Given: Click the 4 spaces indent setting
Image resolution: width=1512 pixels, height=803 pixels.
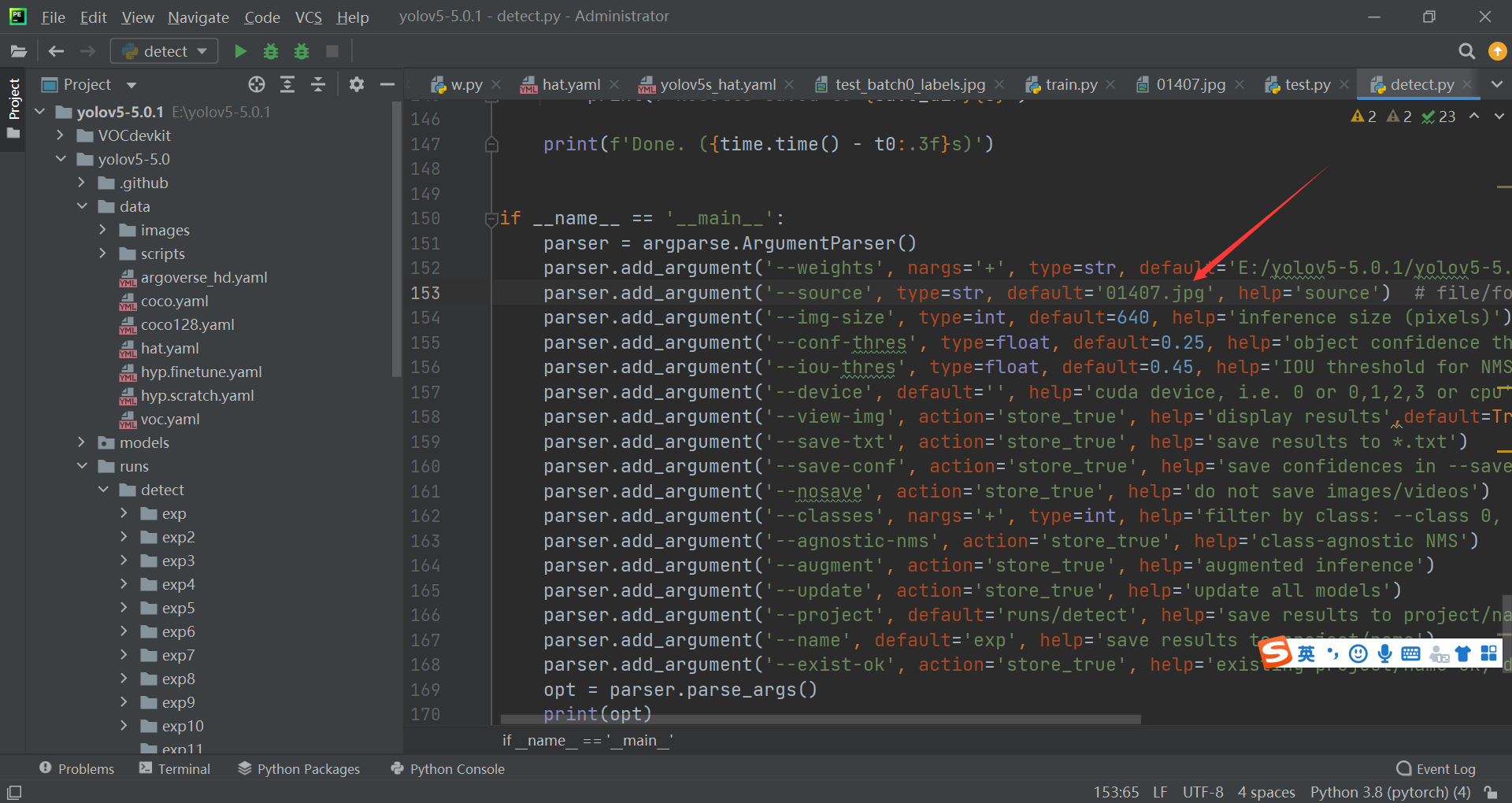Looking at the screenshot, I should point(1266,792).
